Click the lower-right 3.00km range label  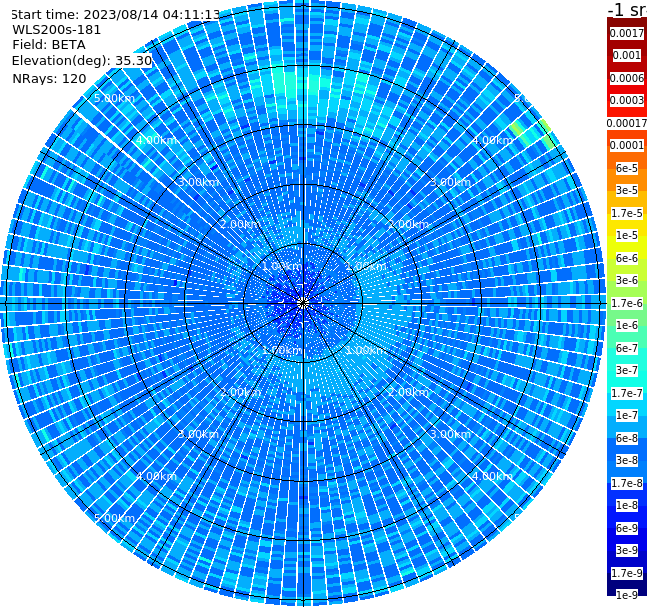(450, 434)
